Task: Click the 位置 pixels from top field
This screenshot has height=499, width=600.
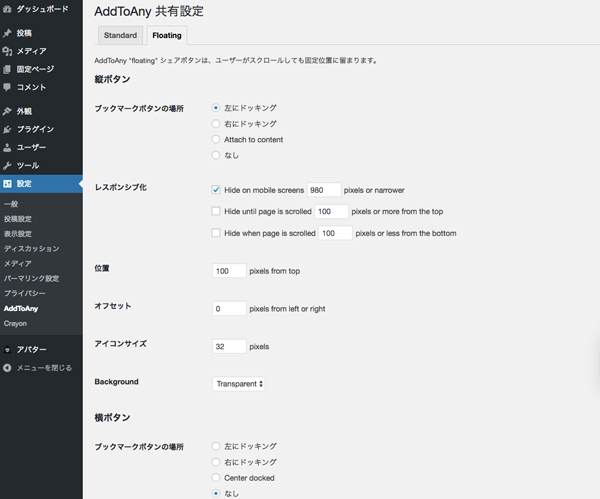Action: pyautogui.click(x=229, y=271)
